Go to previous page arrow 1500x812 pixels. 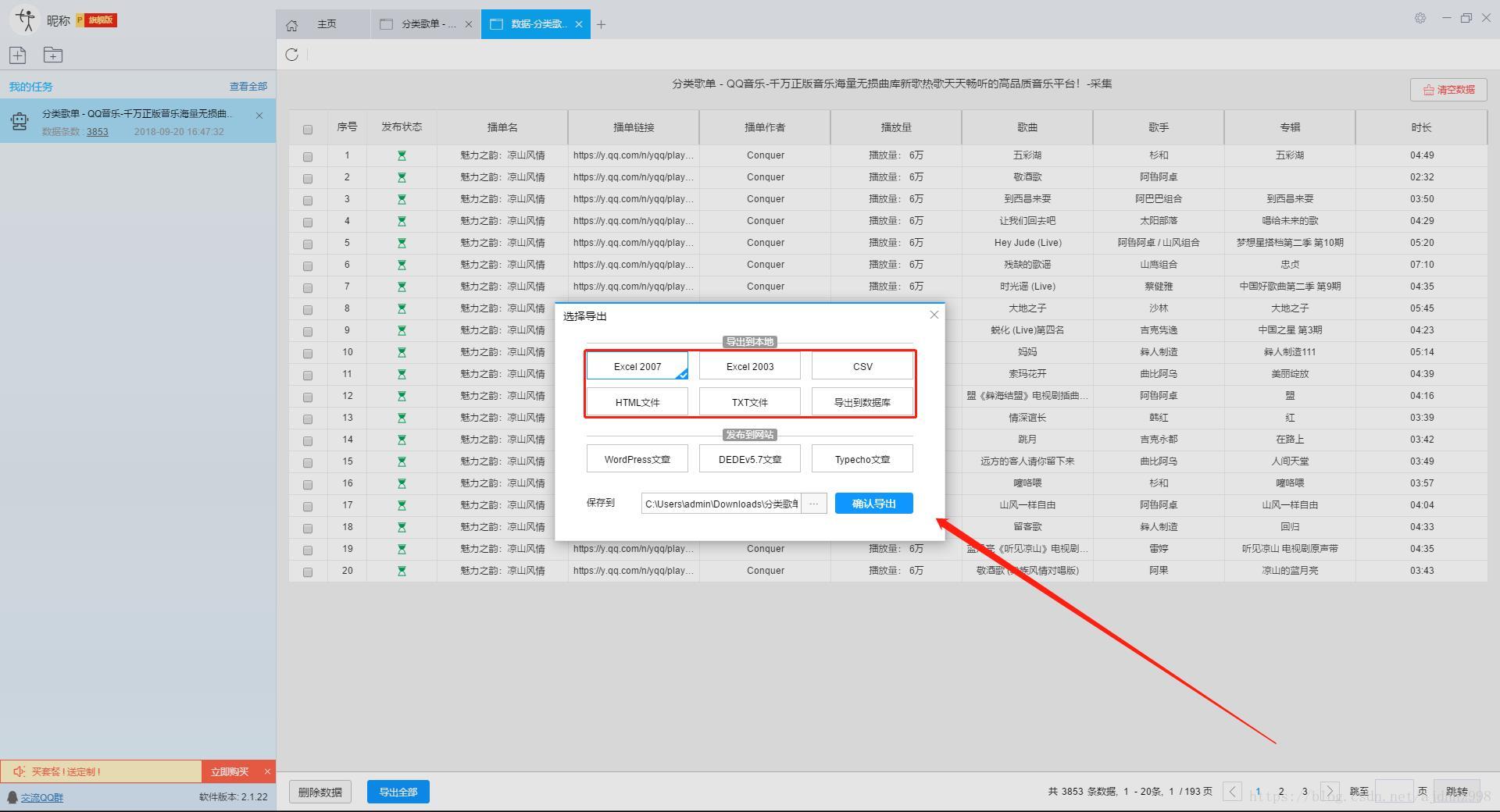tap(1232, 791)
